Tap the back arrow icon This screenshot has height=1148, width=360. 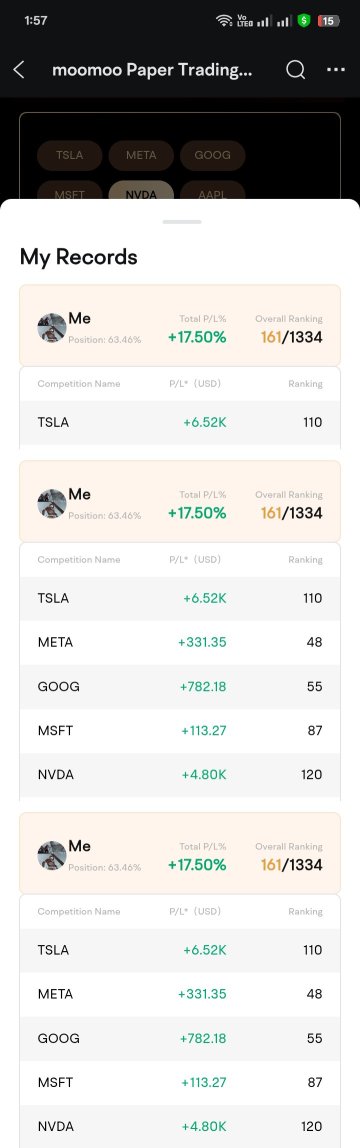[19, 70]
